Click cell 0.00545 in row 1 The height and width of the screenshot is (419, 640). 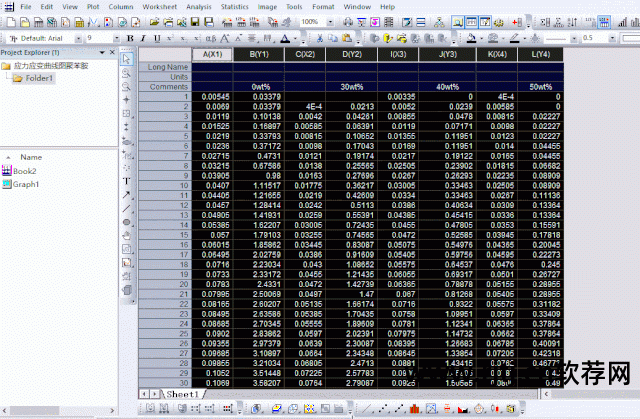tap(212, 97)
